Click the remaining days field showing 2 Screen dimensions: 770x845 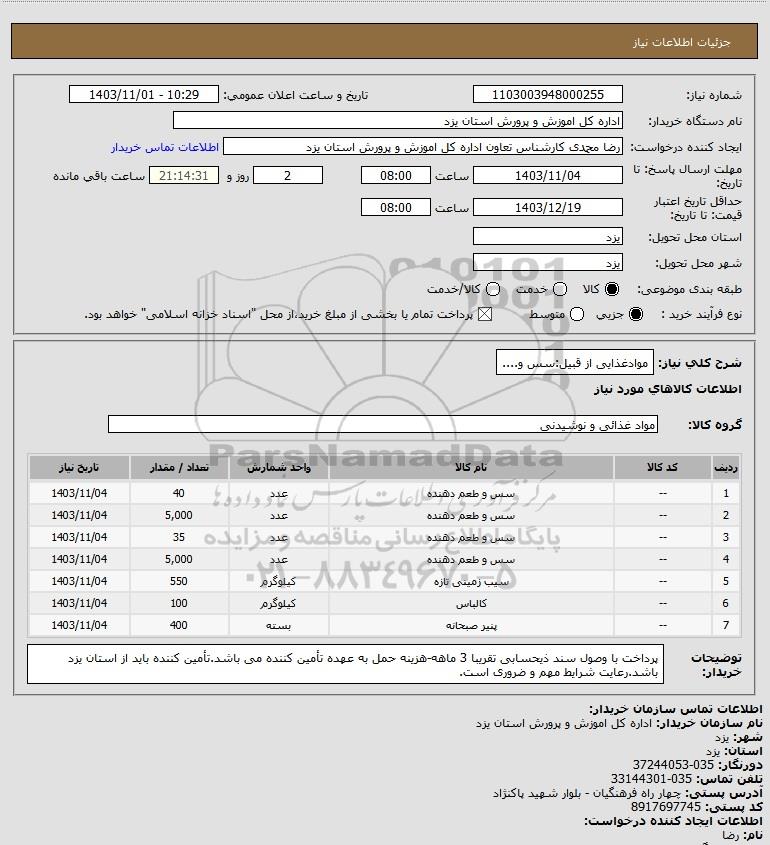coord(288,176)
